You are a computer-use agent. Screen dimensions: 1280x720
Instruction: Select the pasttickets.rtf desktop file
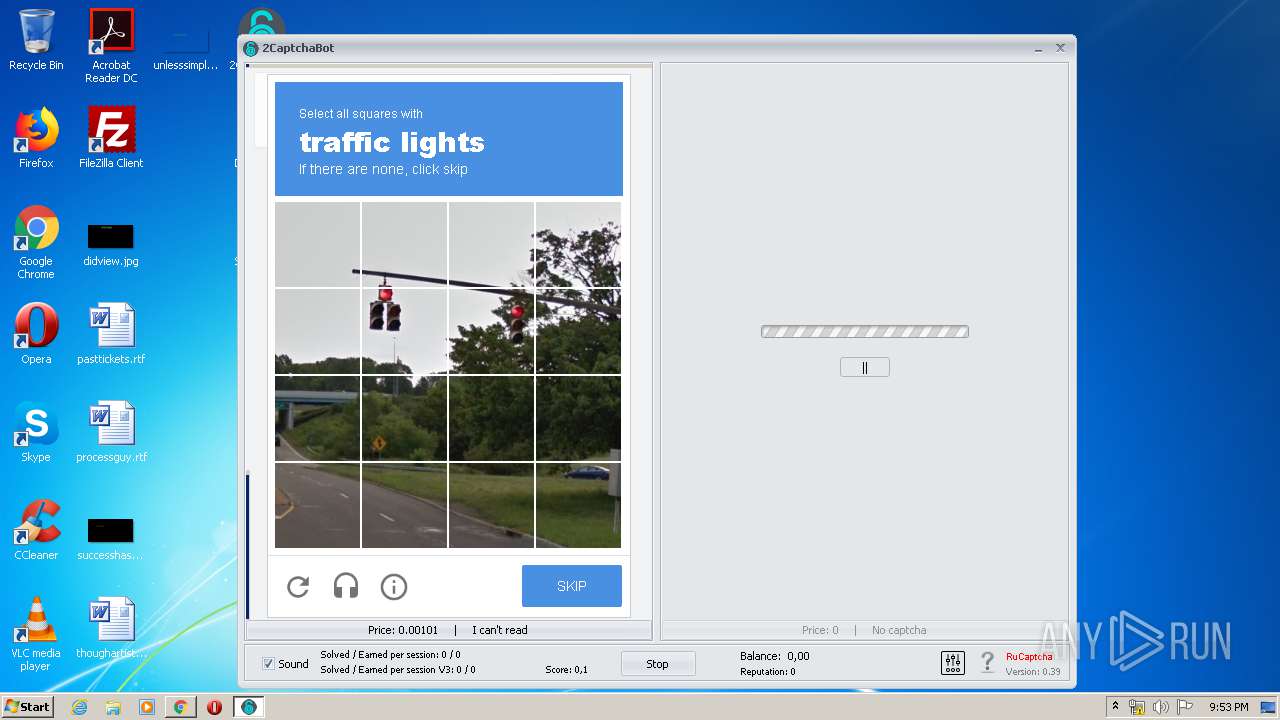pos(111,334)
